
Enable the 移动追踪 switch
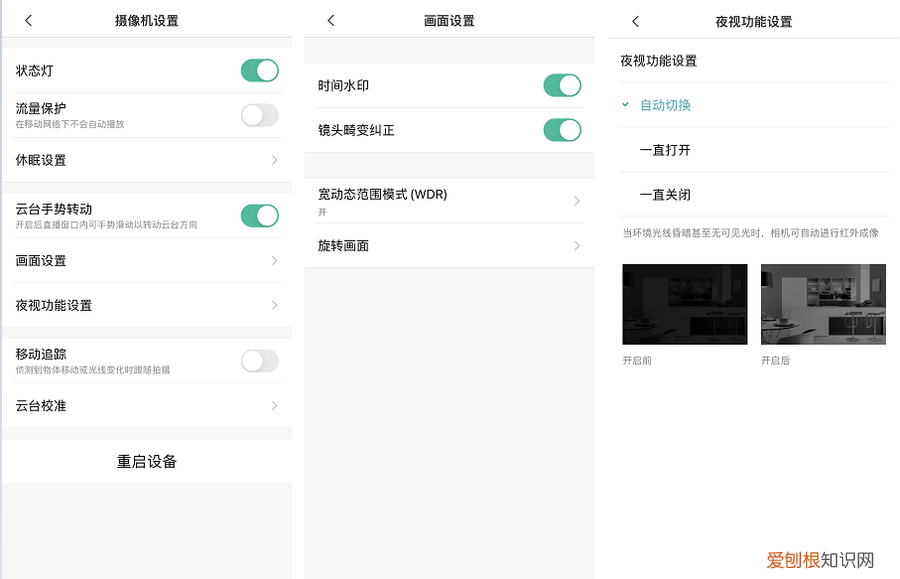pyautogui.click(x=259, y=361)
